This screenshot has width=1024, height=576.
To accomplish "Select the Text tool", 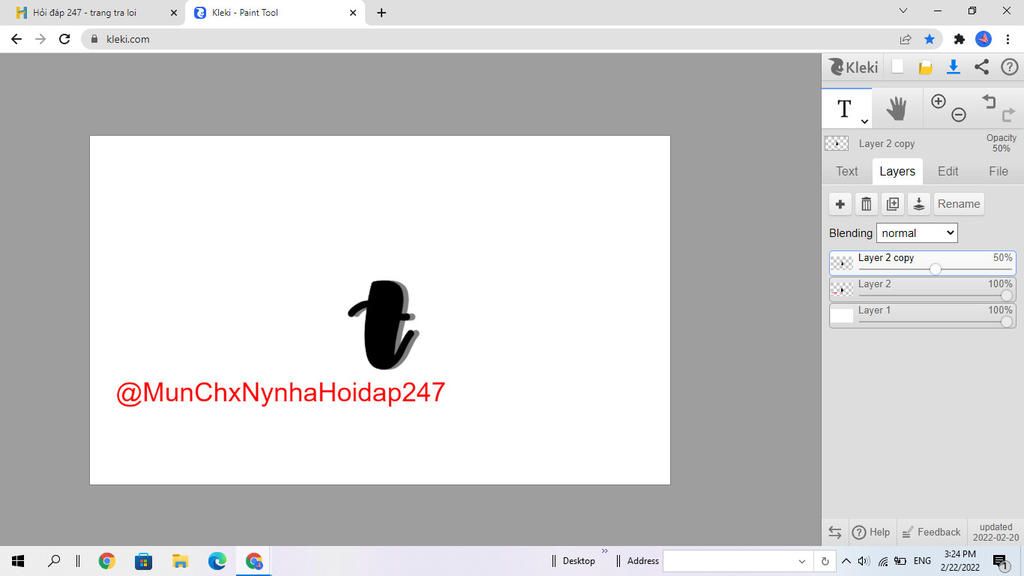I will coord(846,108).
